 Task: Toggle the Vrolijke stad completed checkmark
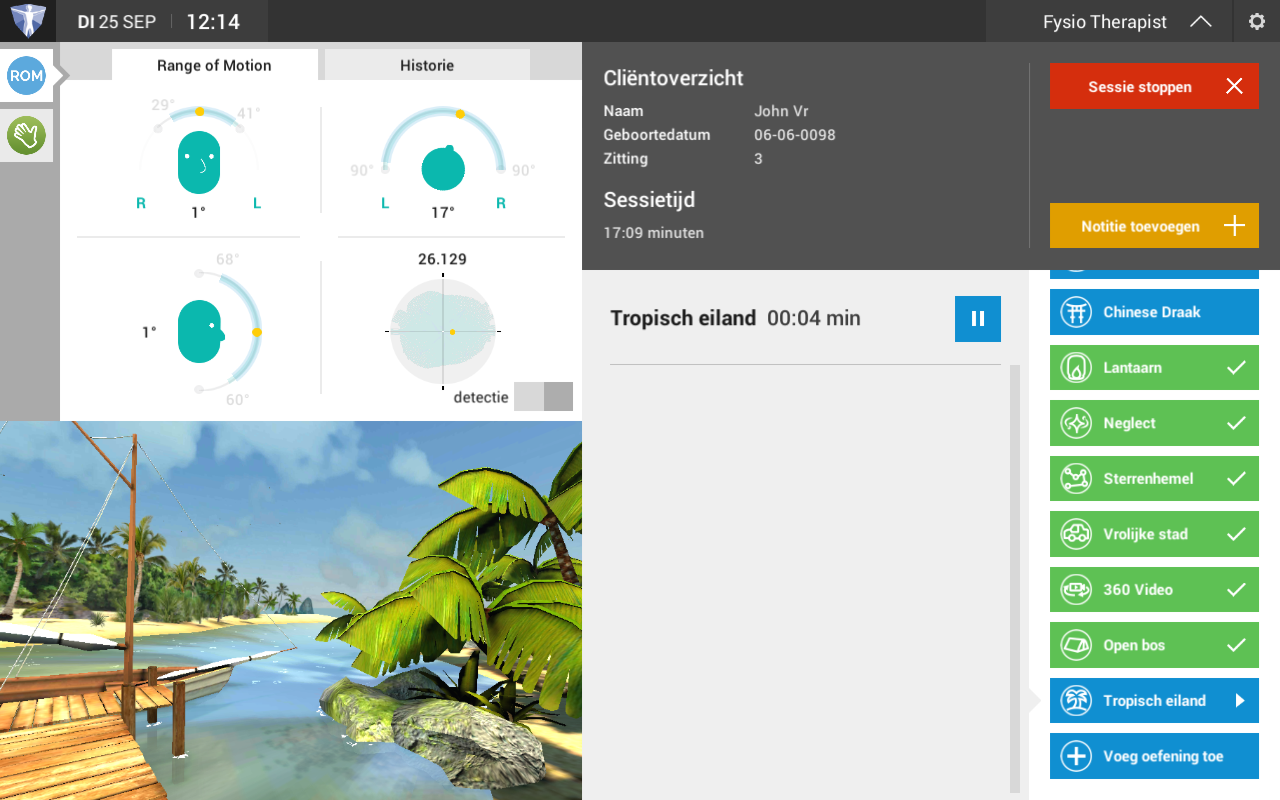coord(1236,534)
